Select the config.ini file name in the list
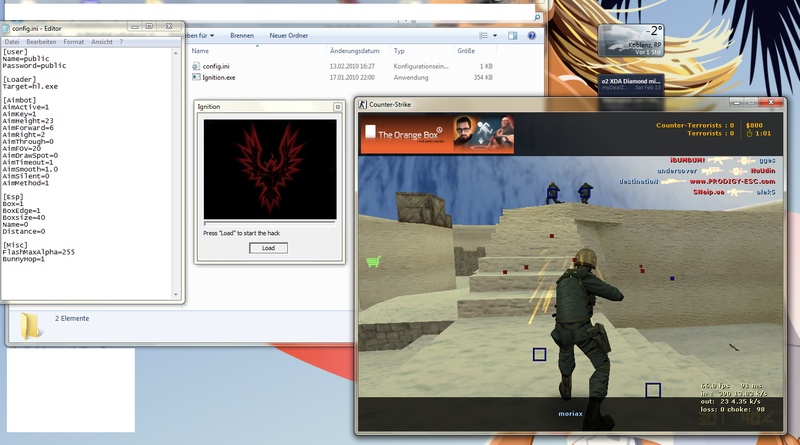The width and height of the screenshot is (800, 445). [216, 66]
